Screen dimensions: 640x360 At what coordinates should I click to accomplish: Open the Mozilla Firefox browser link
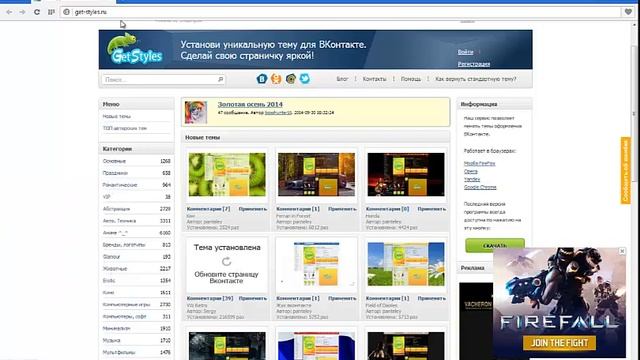point(479,163)
